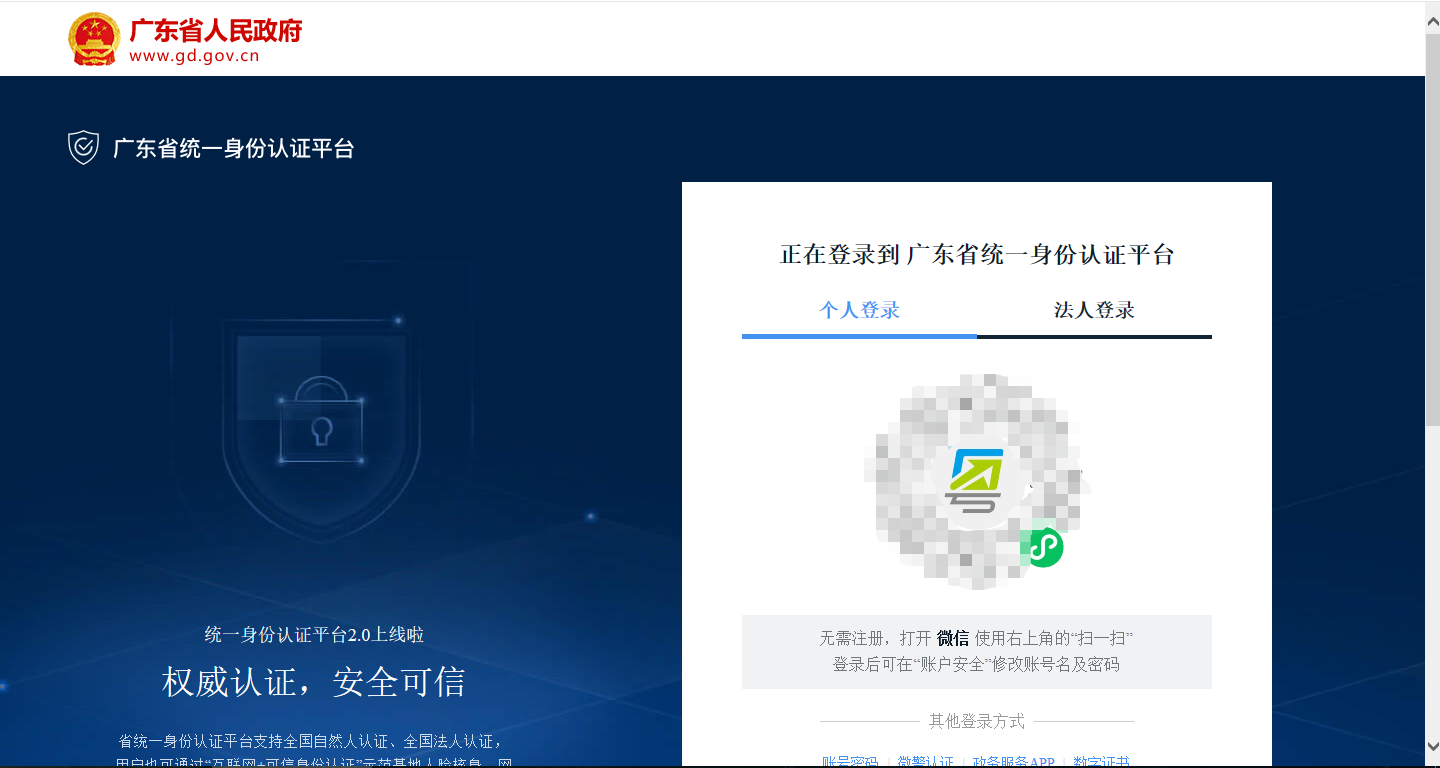Click the 广东省统一身份认证平台 platform title

coord(233,149)
